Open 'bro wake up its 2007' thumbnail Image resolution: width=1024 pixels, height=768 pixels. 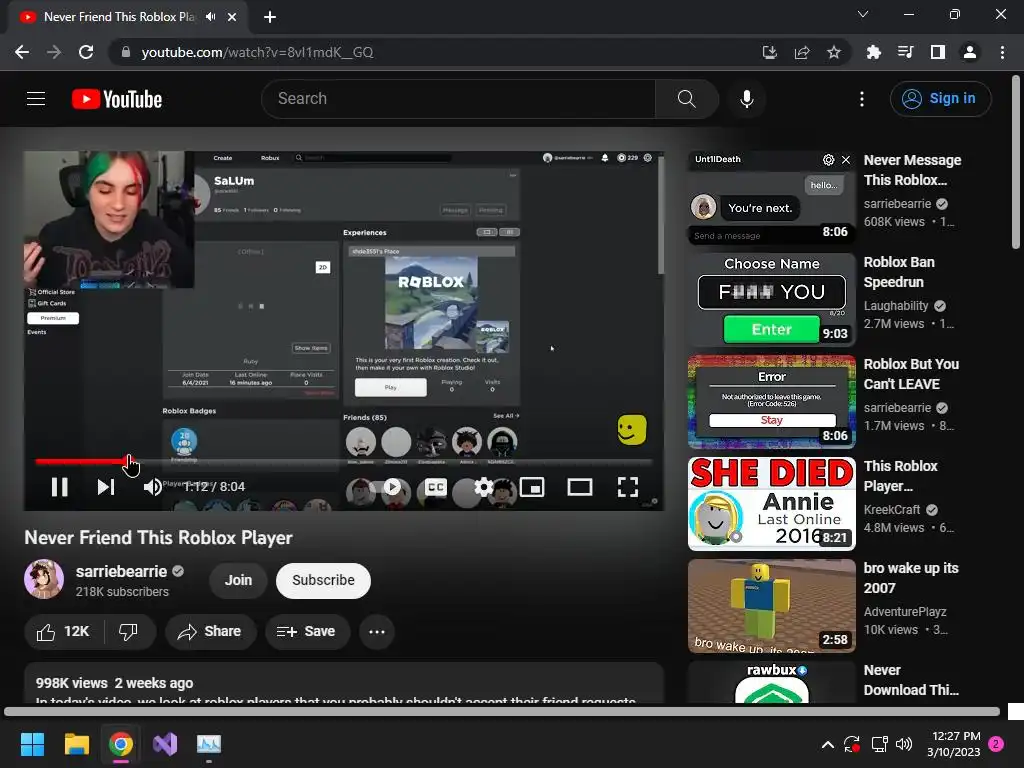(771, 605)
